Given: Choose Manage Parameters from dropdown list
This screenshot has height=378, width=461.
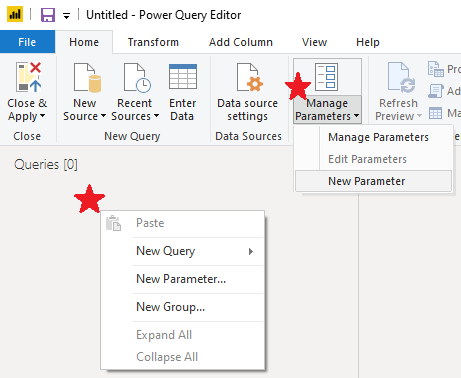Looking at the screenshot, I should 378,137.
